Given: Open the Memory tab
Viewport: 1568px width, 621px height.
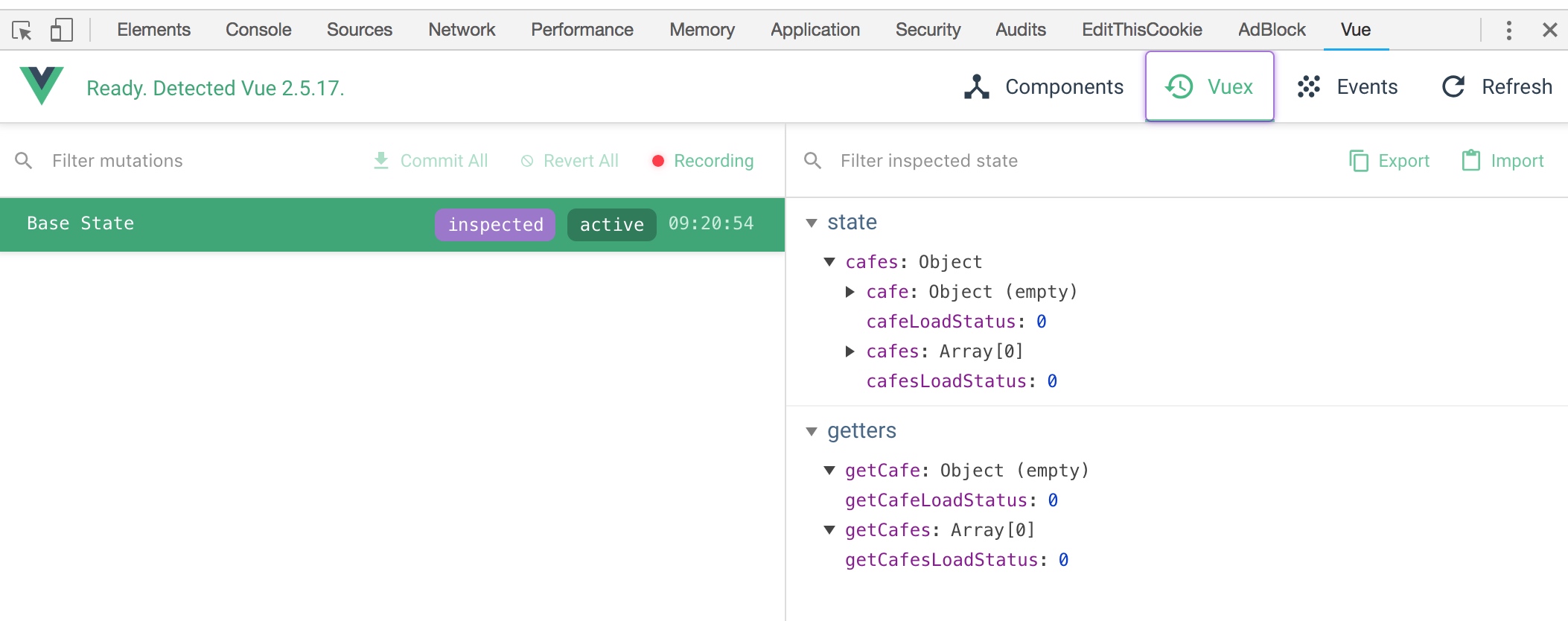Looking at the screenshot, I should coord(702,30).
